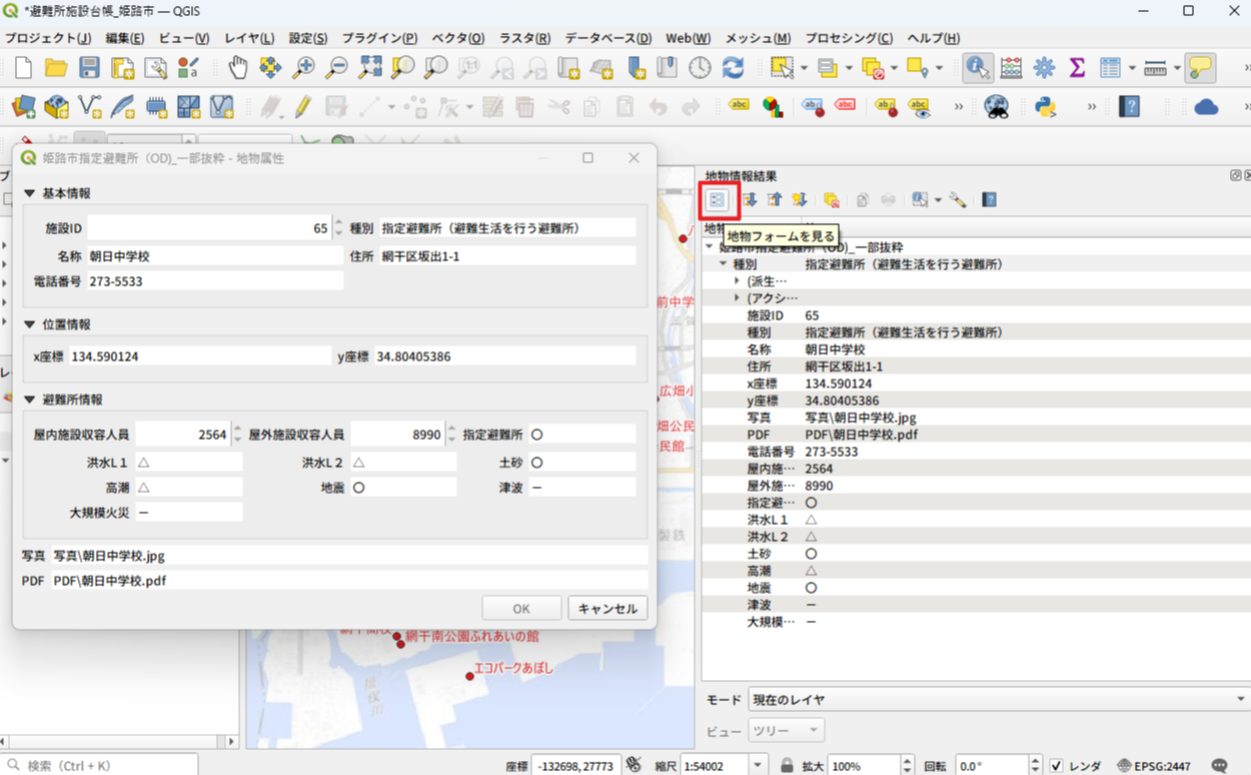Collapse the 基本情報 group
1251x775 pixels.
(x=30, y=193)
